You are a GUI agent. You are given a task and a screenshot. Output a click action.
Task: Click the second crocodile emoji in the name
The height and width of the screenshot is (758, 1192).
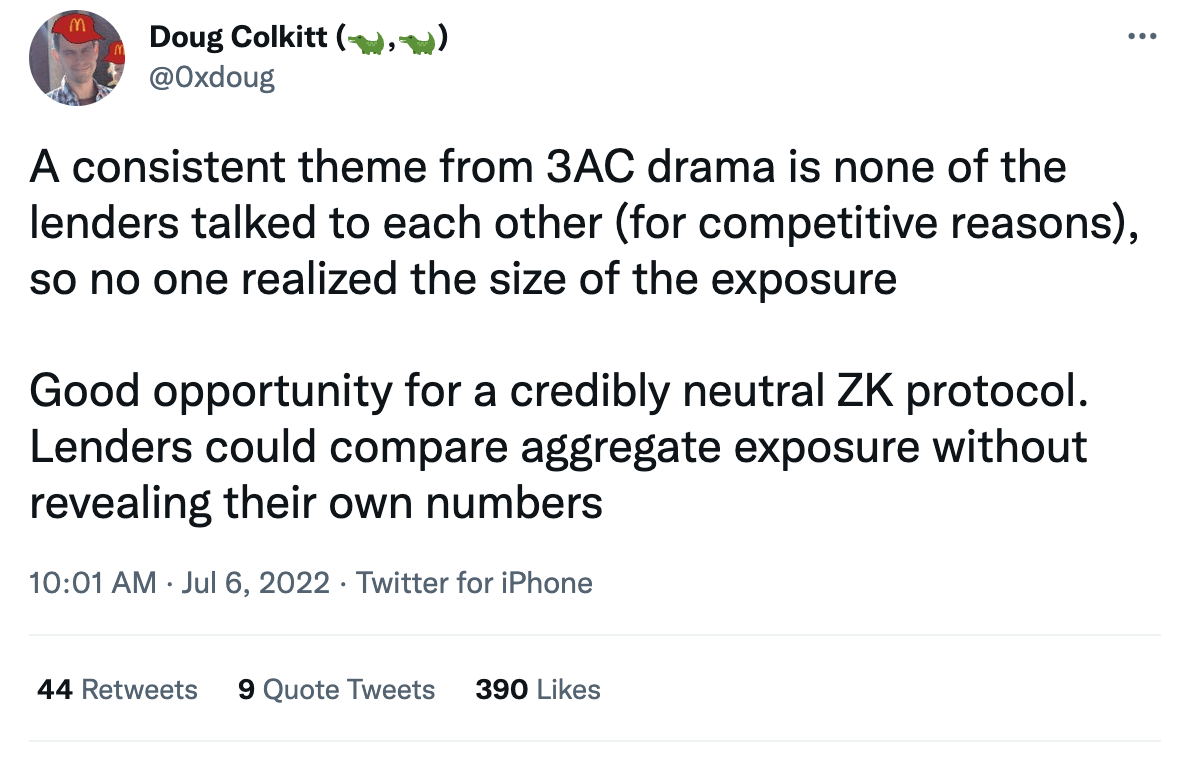coord(420,40)
